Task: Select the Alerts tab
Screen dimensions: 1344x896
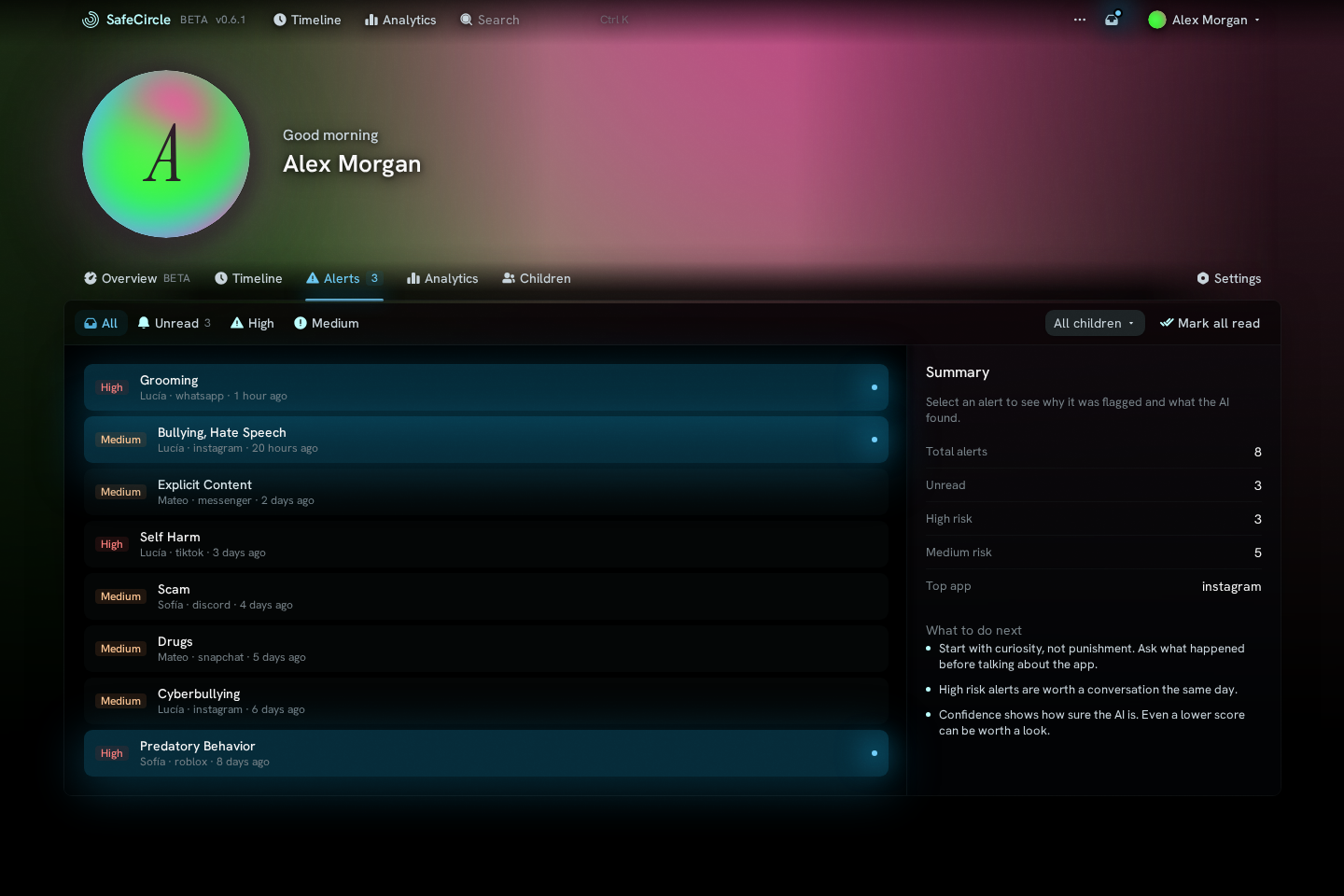Action: pos(344,278)
